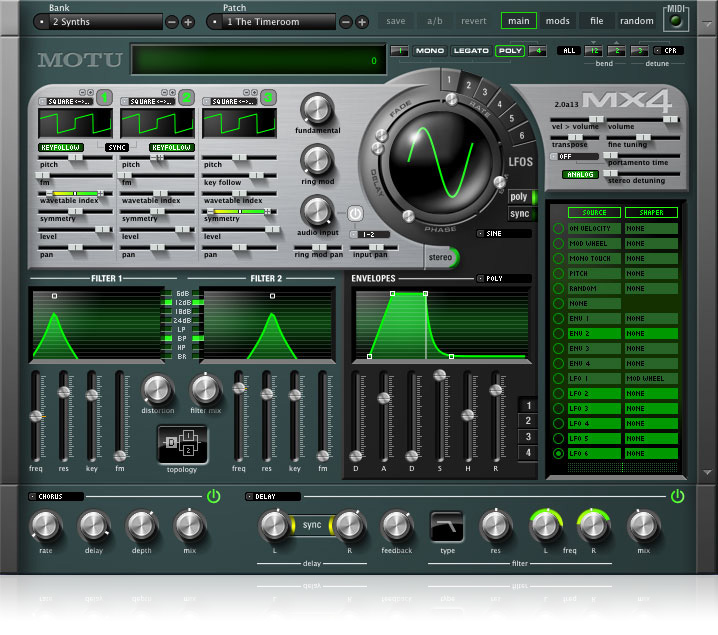This screenshot has width=718, height=635.
Task: Toggle KEYFOLLOW on oscillator 1
Action: [60, 147]
